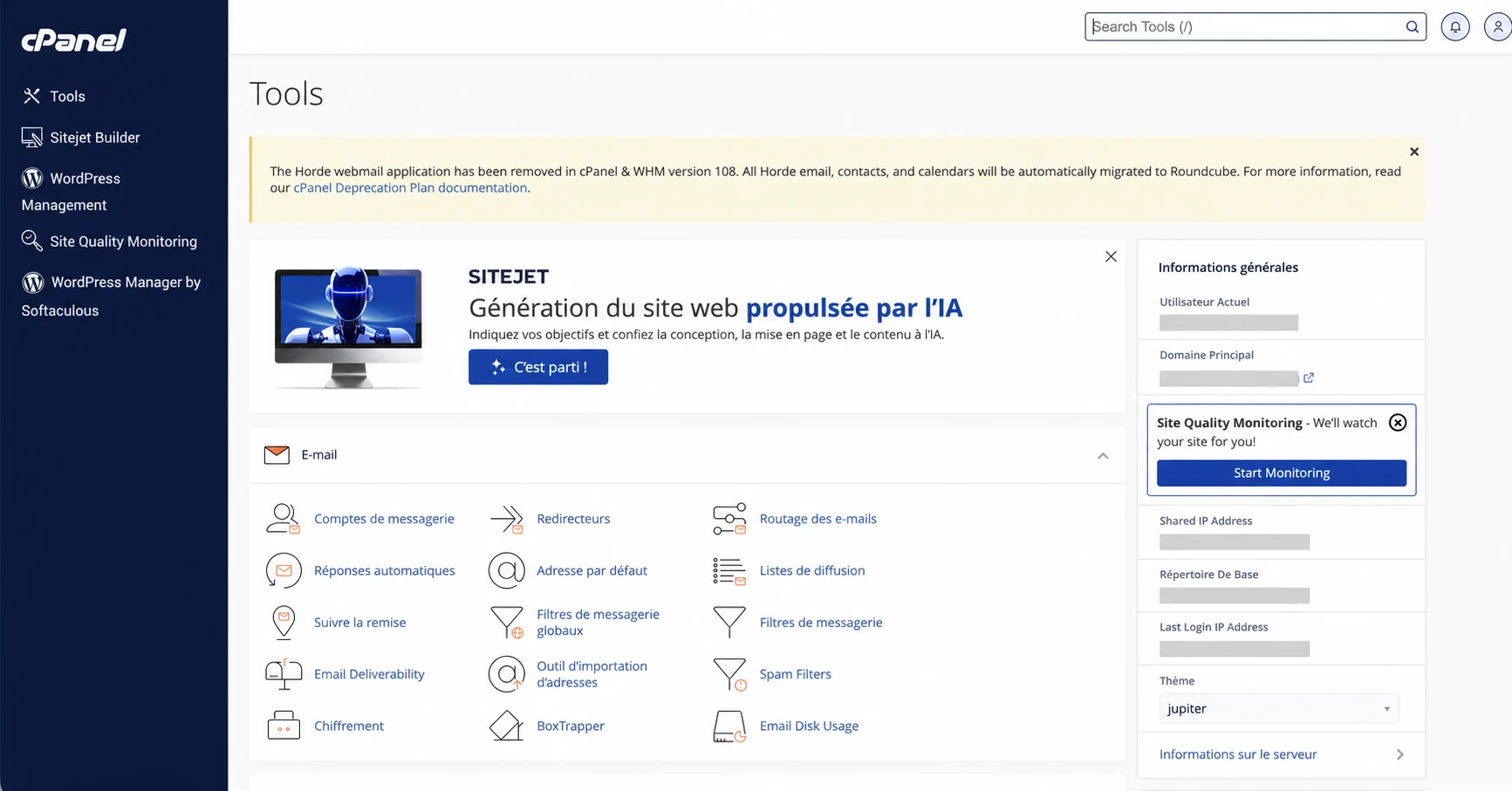The image size is (1512, 791).
Task: Dismiss the Horde webmail warning banner
Action: [x=1414, y=152]
